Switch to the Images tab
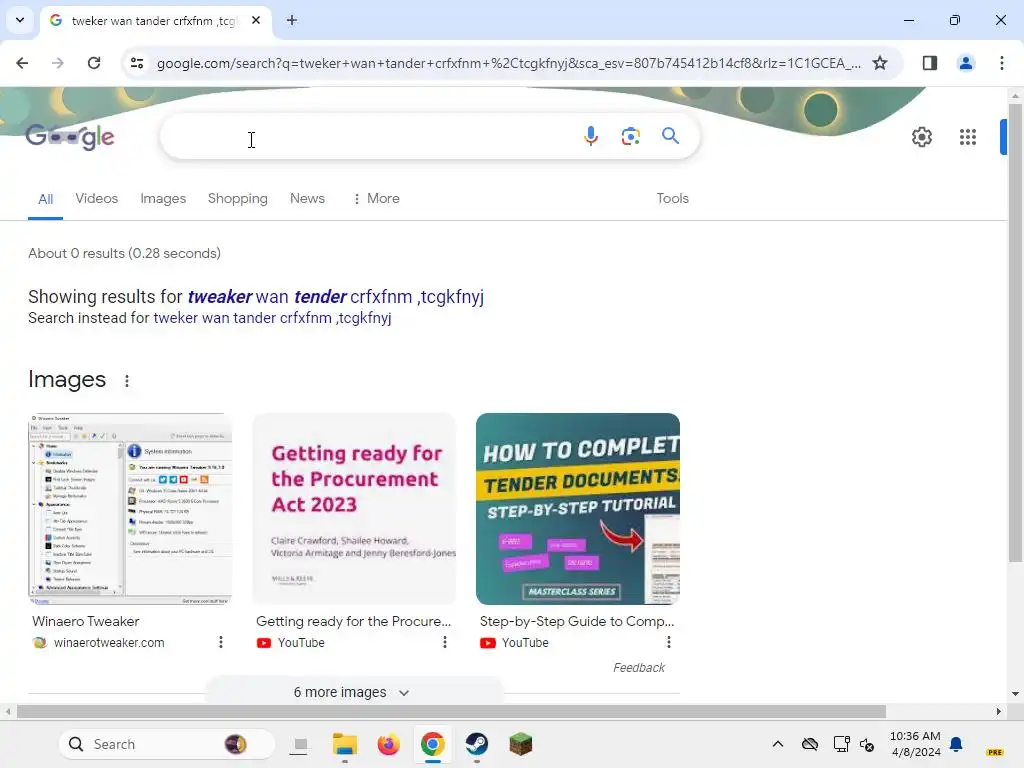This screenshot has width=1024, height=768. [x=163, y=199]
